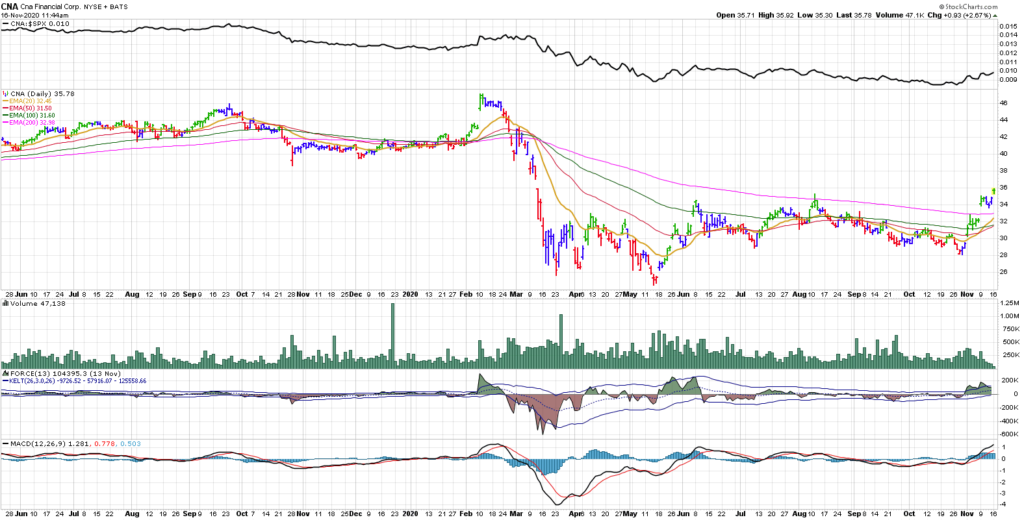
Task: Click the green up-arrow after the change percentage
Action: [997, 14]
